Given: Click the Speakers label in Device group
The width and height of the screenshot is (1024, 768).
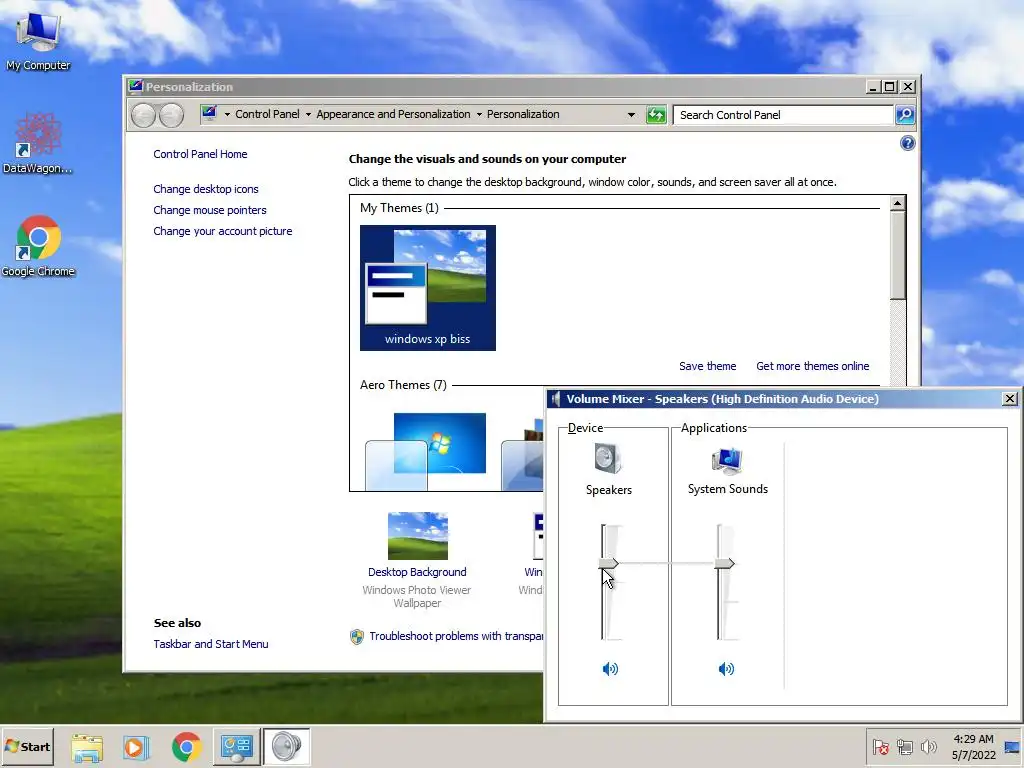Looking at the screenshot, I should point(608,490).
